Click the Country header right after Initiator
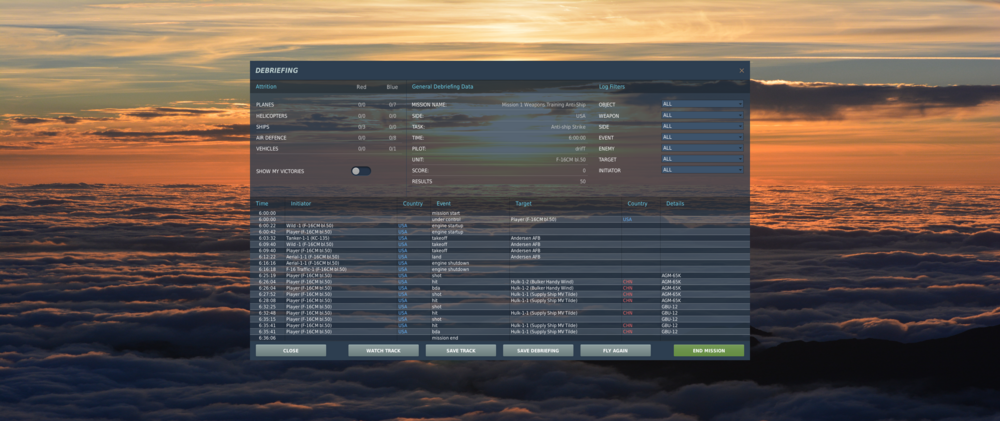The image size is (1000, 421). pyautogui.click(x=413, y=203)
